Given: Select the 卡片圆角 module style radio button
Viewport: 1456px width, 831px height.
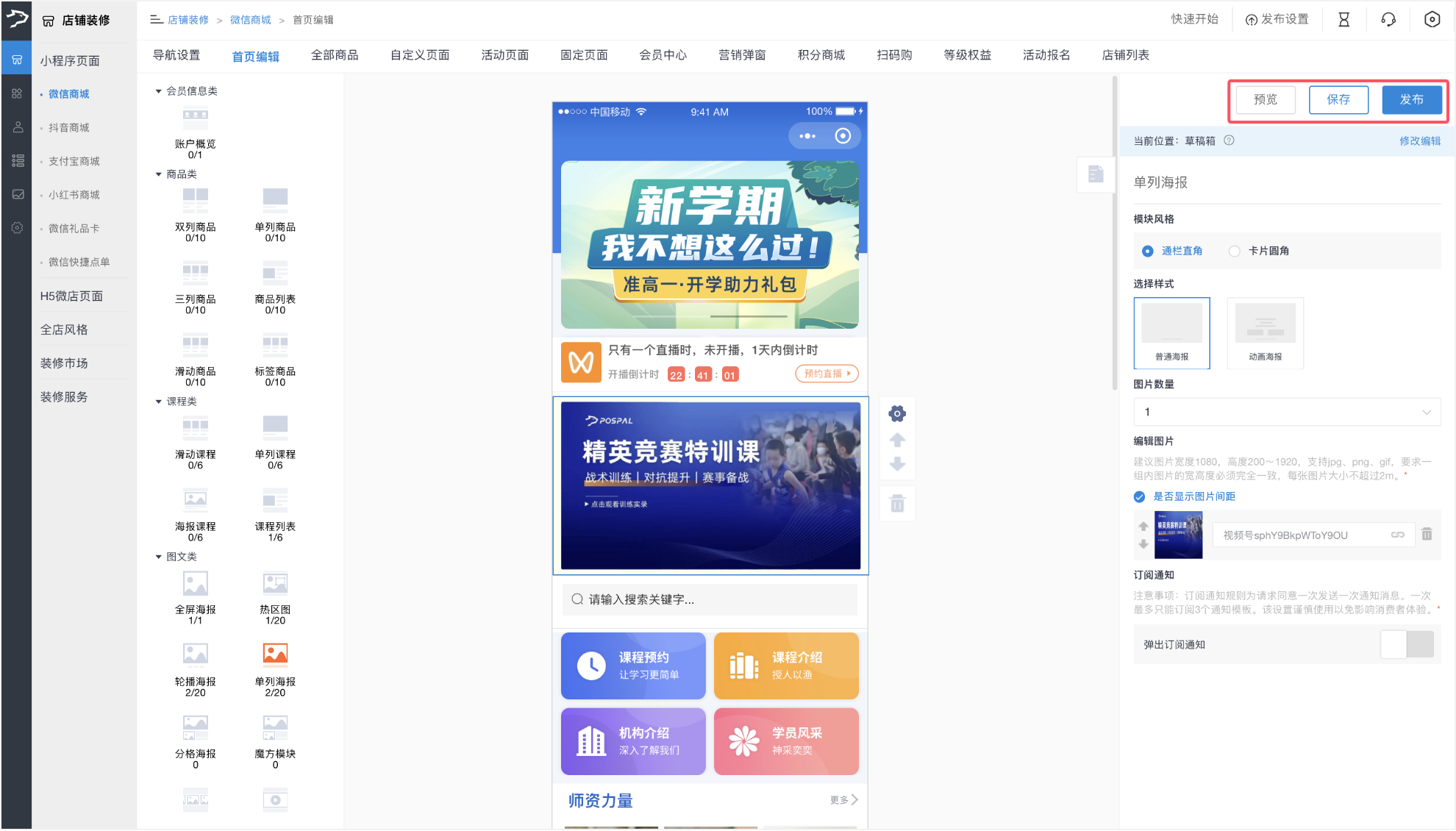Looking at the screenshot, I should (x=1235, y=251).
